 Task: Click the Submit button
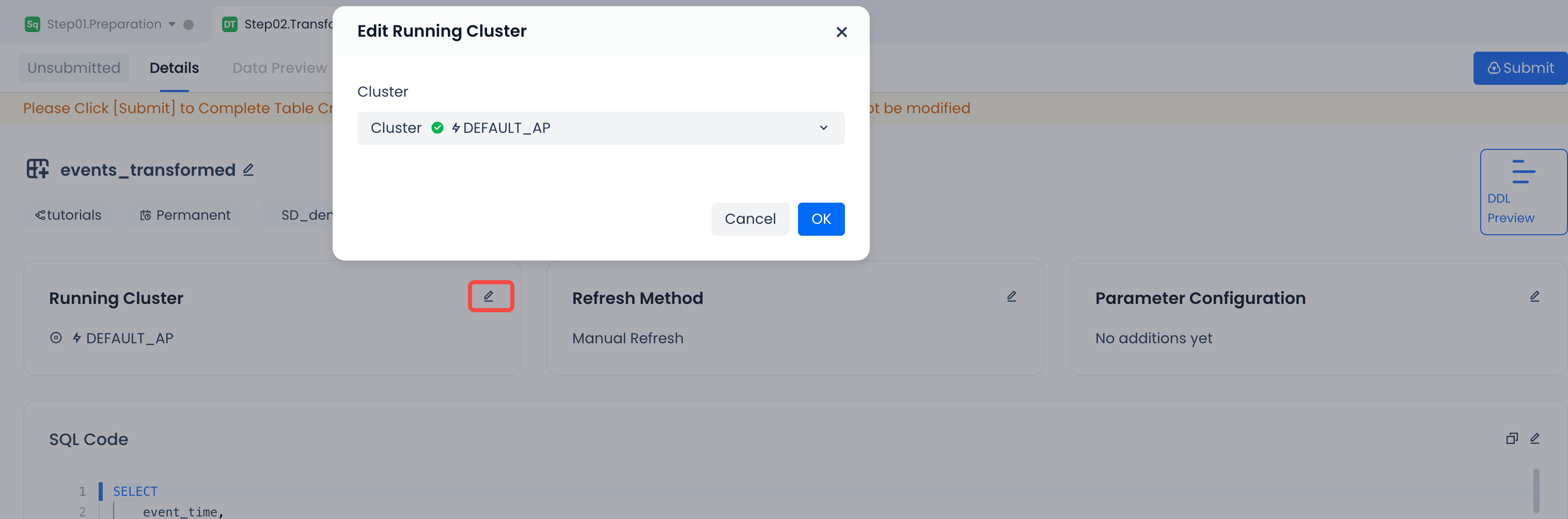1520,68
